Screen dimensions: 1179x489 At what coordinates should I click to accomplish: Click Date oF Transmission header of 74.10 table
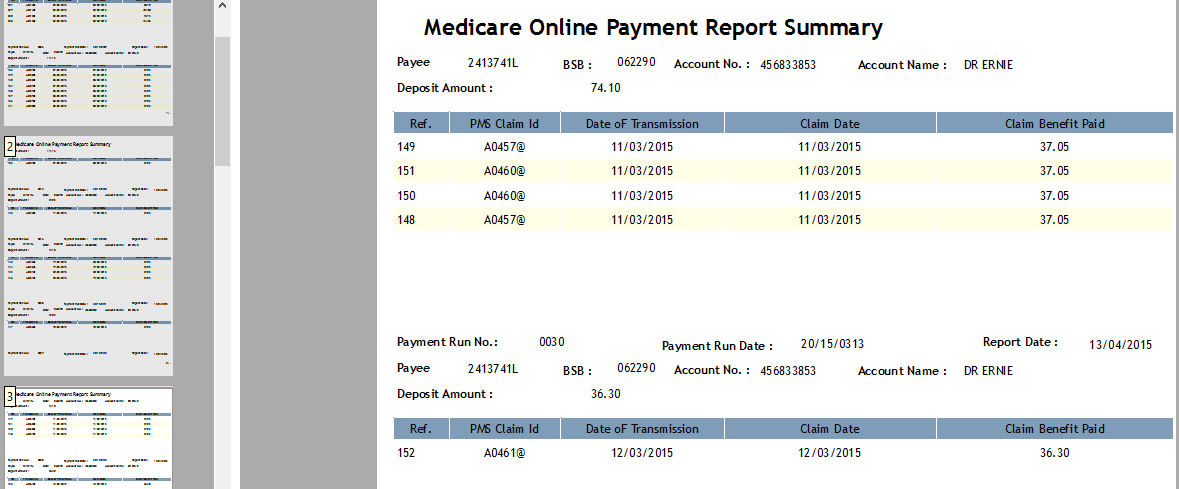coord(642,123)
